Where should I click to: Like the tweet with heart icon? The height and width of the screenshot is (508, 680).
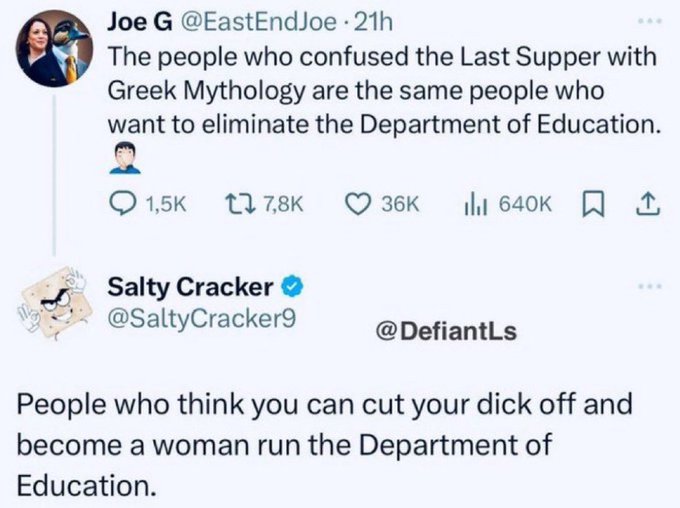pos(358,204)
